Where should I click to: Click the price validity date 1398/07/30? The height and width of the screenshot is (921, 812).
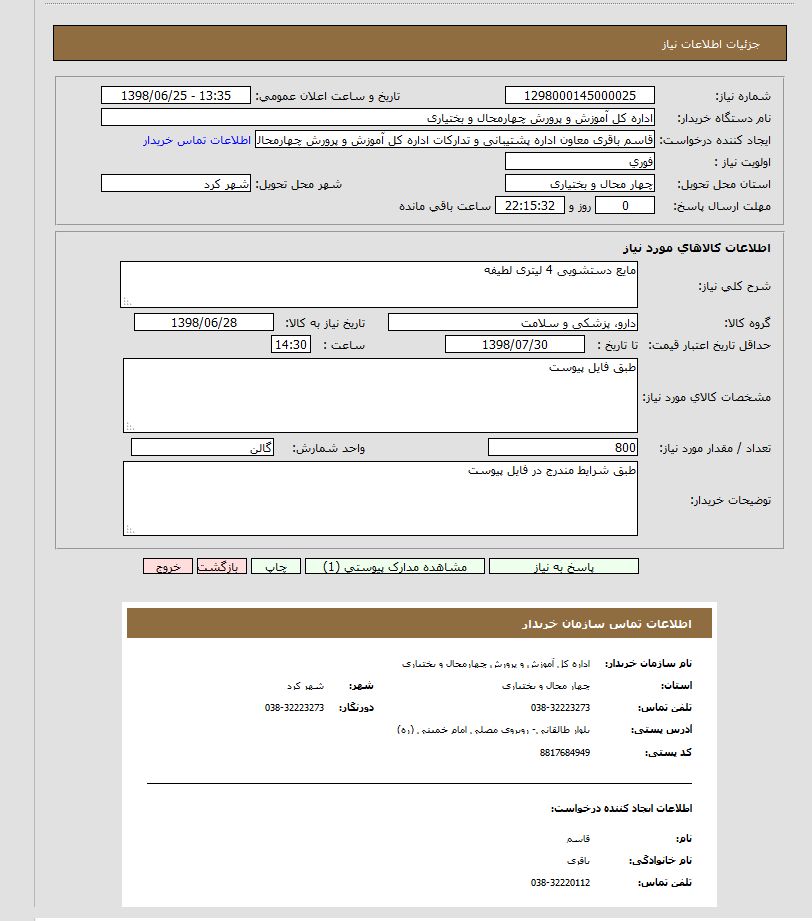click(x=514, y=345)
